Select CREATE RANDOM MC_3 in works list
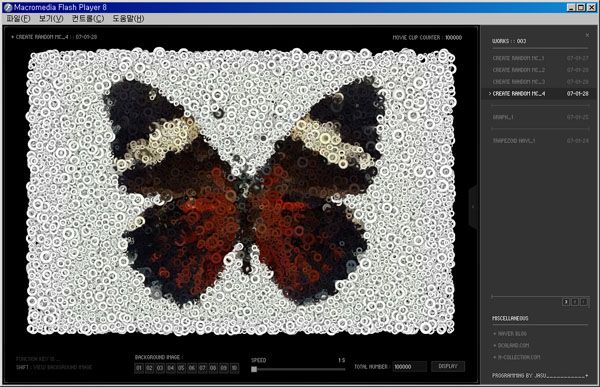Screen dimensions: 600x387 pyautogui.click(x=540, y=82)
